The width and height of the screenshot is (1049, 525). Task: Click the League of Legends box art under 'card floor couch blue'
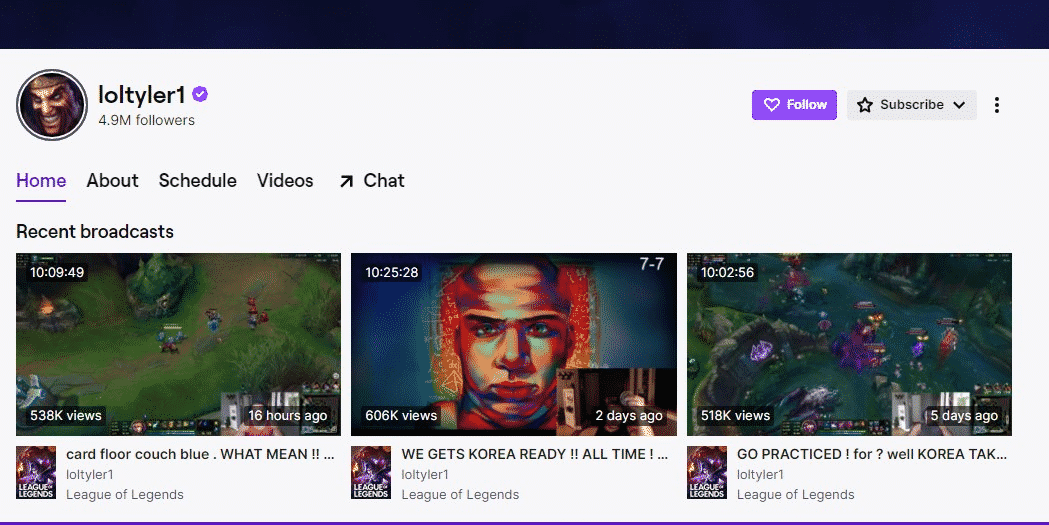pos(36,473)
